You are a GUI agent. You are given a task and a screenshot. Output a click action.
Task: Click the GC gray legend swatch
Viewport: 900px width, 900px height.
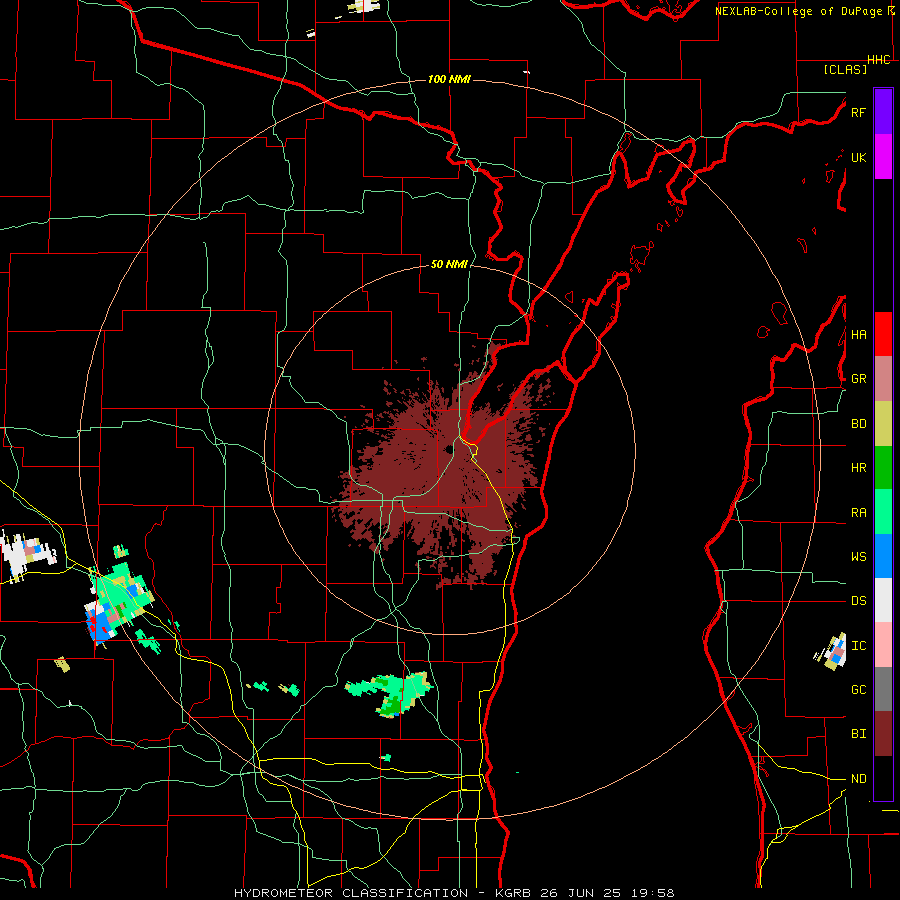pyautogui.click(x=883, y=689)
